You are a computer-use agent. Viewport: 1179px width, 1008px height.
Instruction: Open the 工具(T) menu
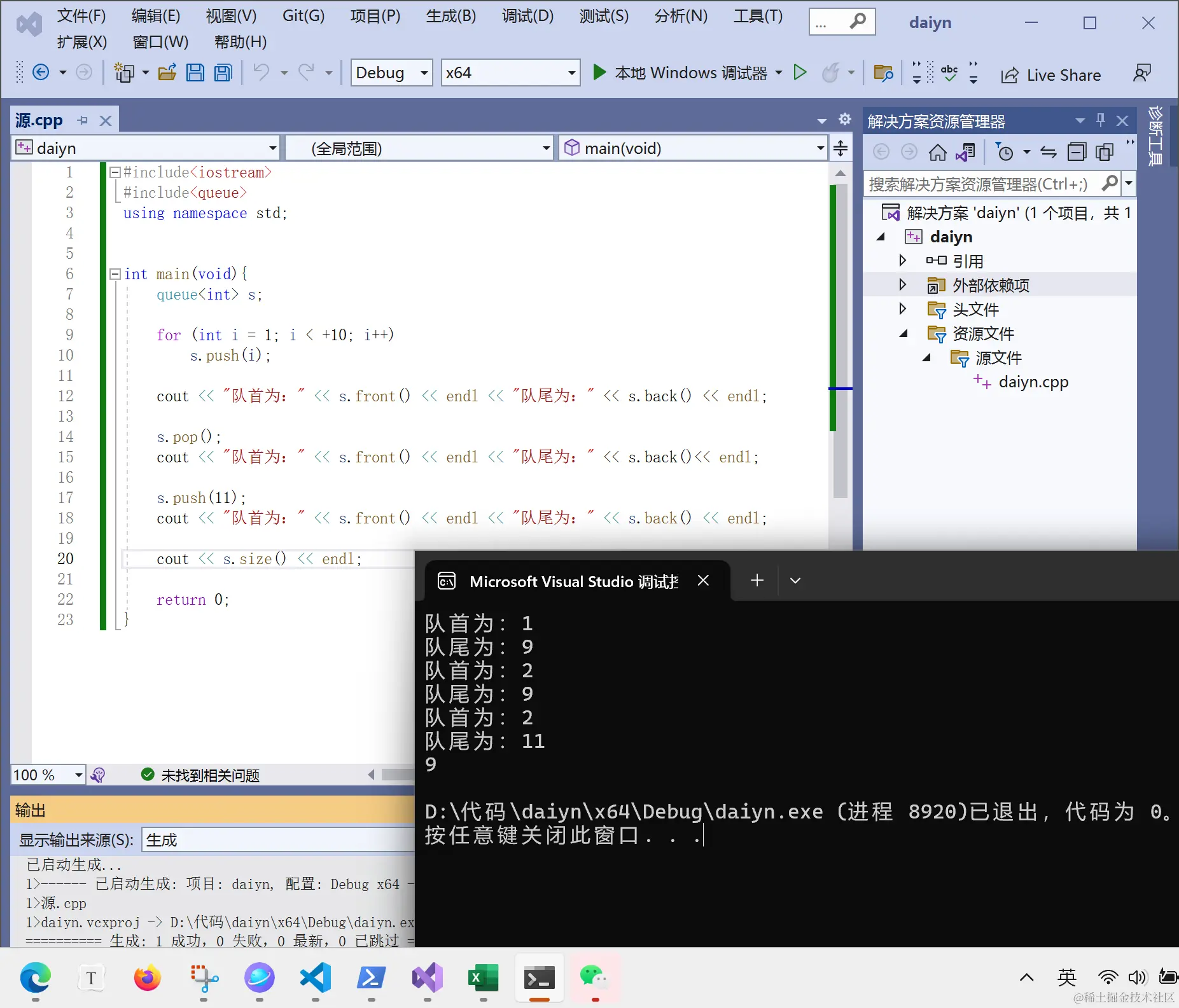coord(758,16)
